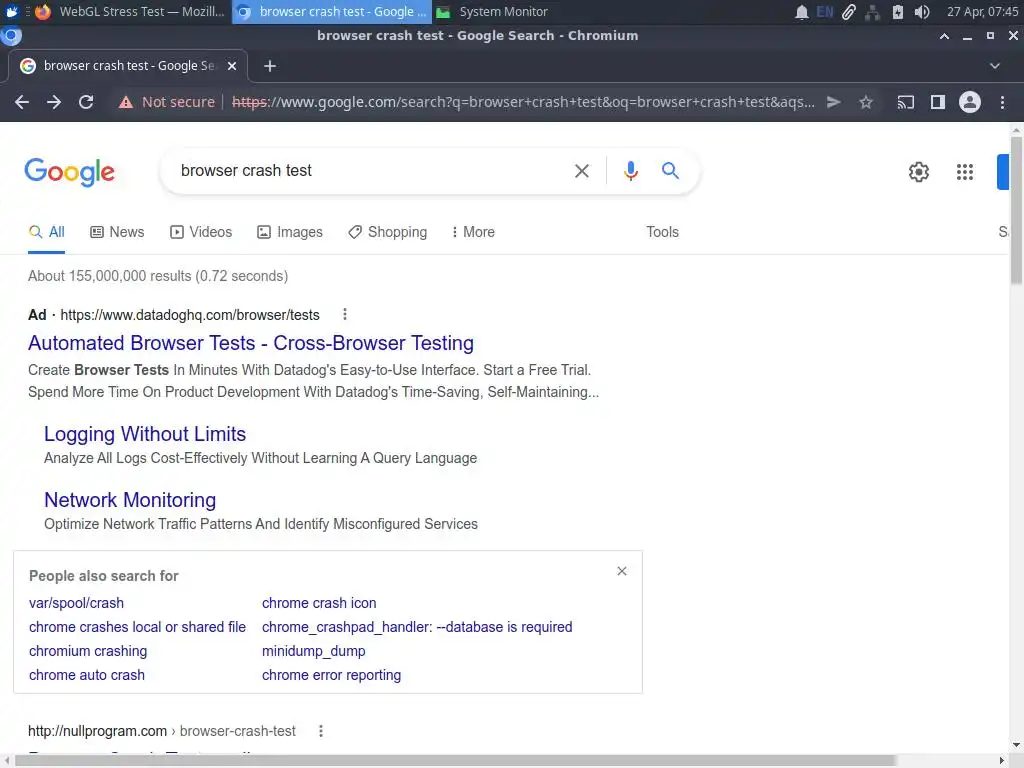Open options dots beside nullprogram.com result
The image size is (1024, 768).
(321, 731)
